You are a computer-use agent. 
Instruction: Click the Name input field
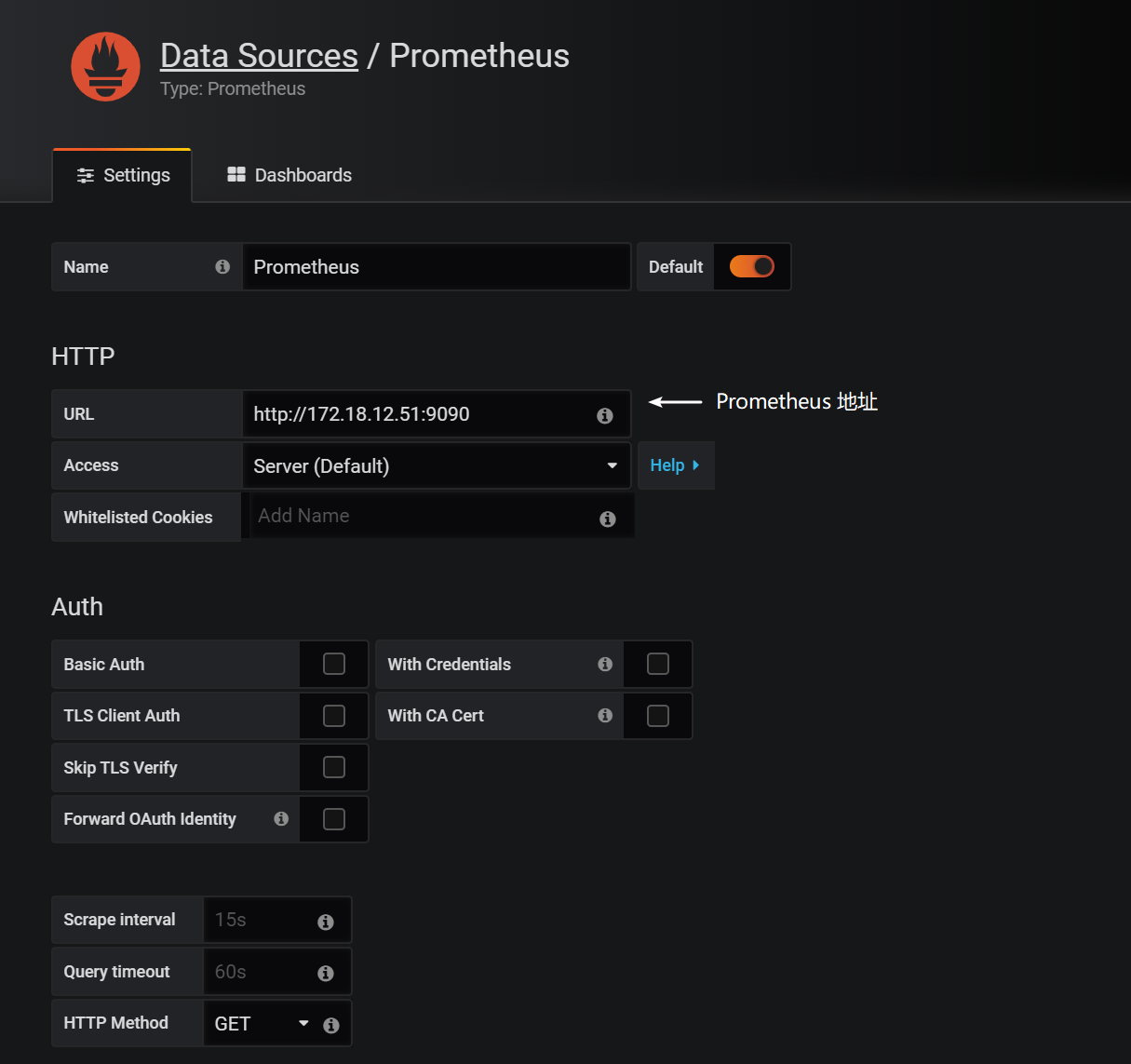pyautogui.click(x=437, y=267)
